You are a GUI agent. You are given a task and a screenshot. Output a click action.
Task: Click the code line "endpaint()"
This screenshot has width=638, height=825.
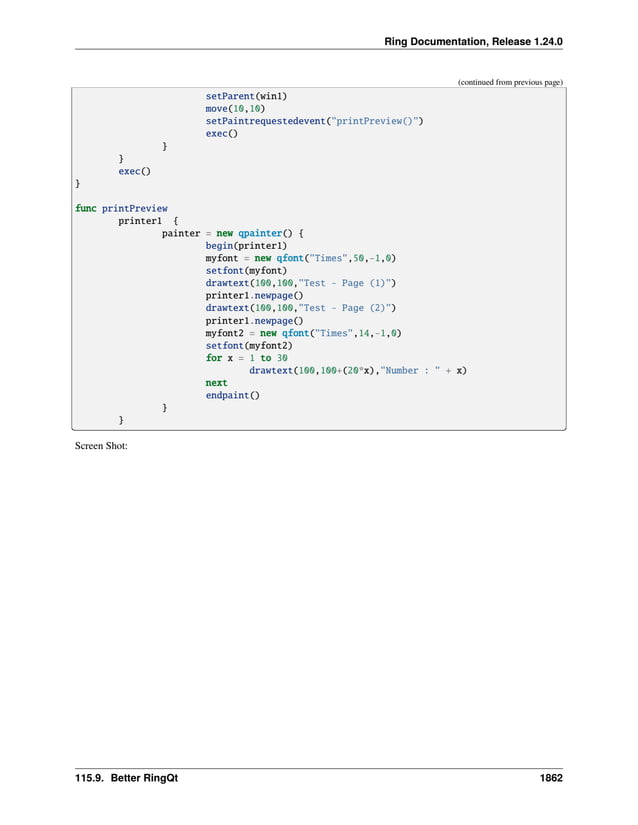tap(232, 395)
